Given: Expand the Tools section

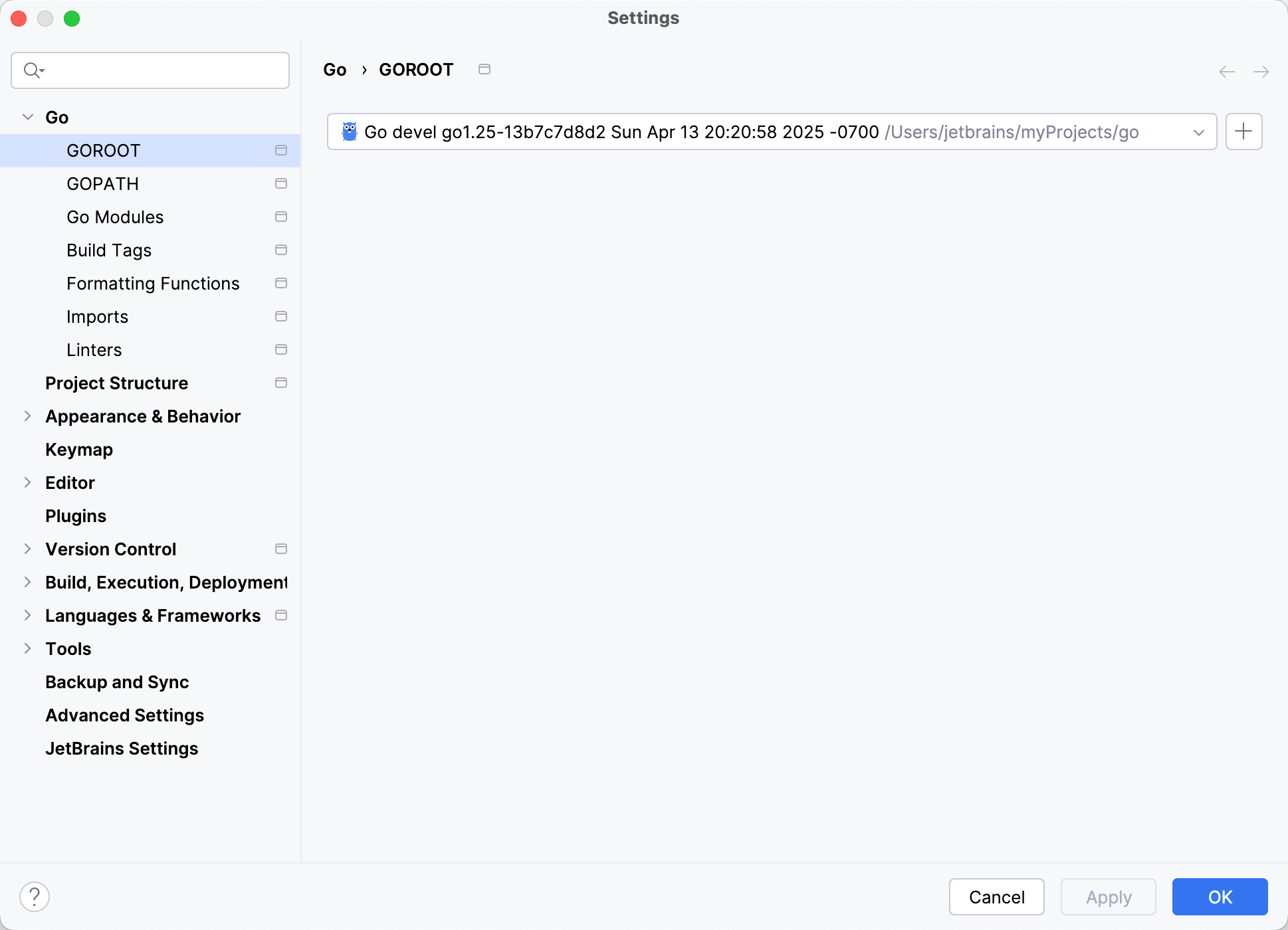Looking at the screenshot, I should 27,648.
